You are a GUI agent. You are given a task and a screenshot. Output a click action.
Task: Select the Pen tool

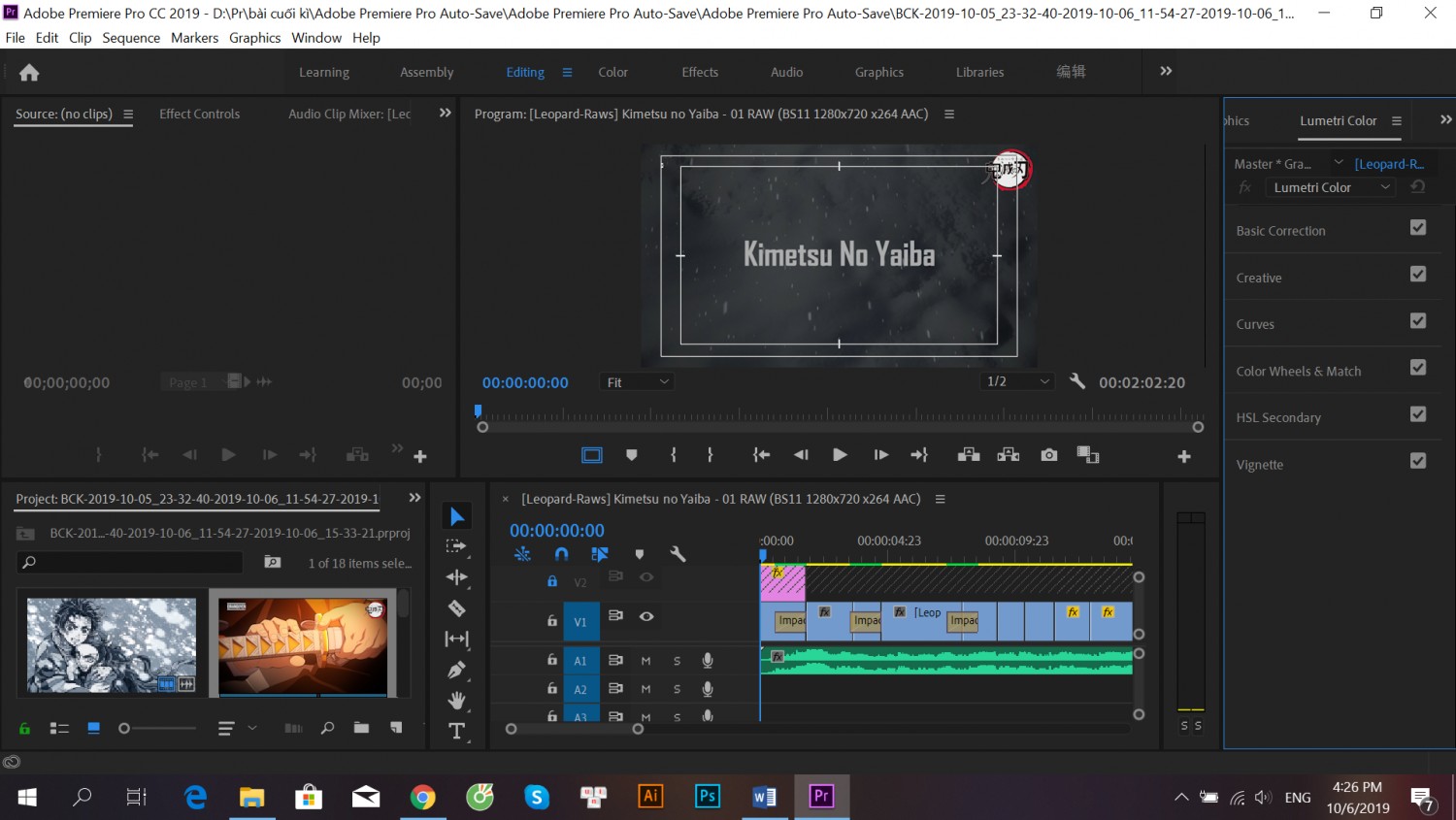point(456,670)
